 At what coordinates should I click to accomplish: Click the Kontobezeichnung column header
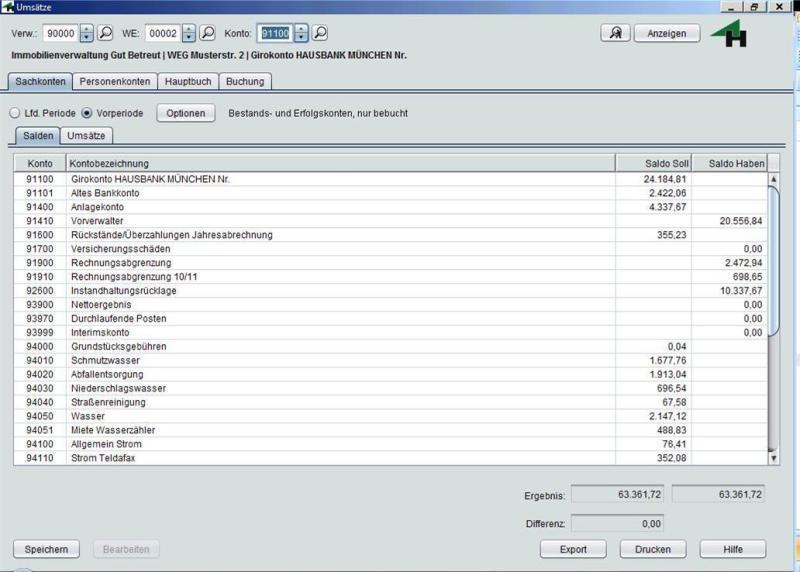point(340,163)
